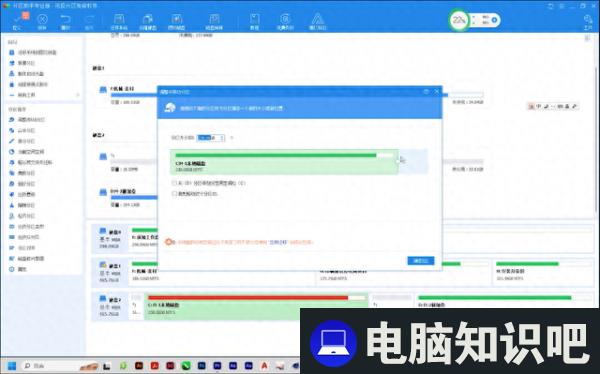Expand the All Tools sidebar row arrow
600x374 pixels.
tap(78, 95)
